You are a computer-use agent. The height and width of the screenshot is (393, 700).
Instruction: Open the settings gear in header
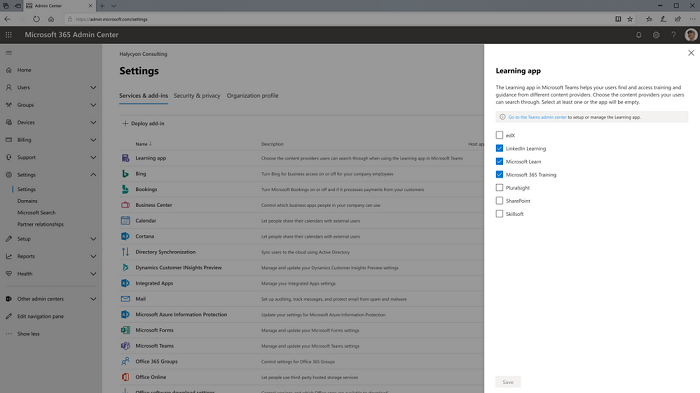tap(656, 35)
